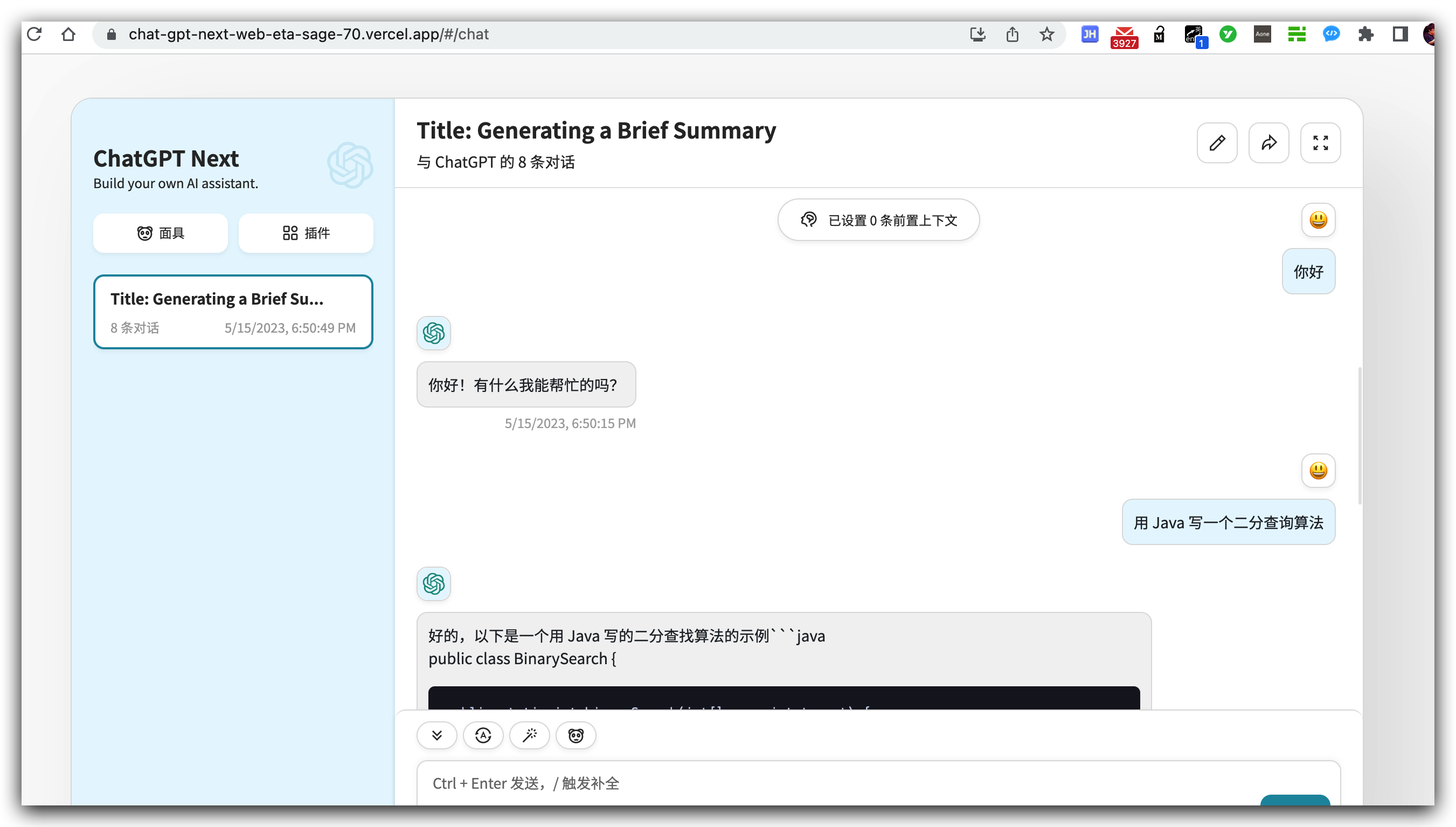Toggle fullscreen with the expand icon

(1320, 142)
